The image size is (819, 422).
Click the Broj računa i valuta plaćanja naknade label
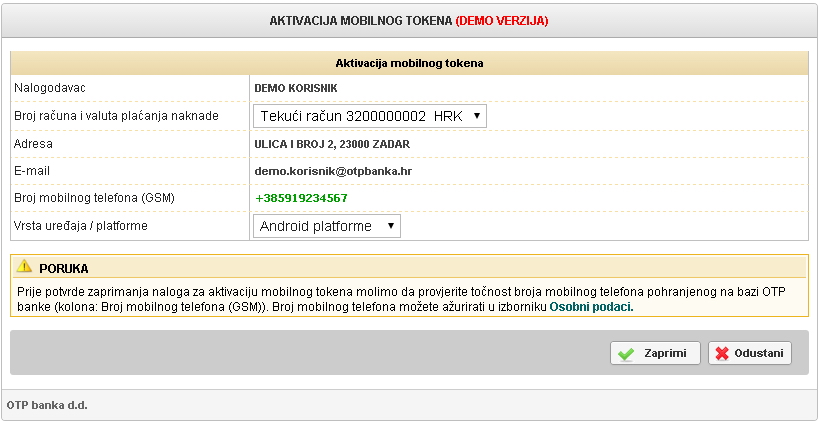coord(116,116)
